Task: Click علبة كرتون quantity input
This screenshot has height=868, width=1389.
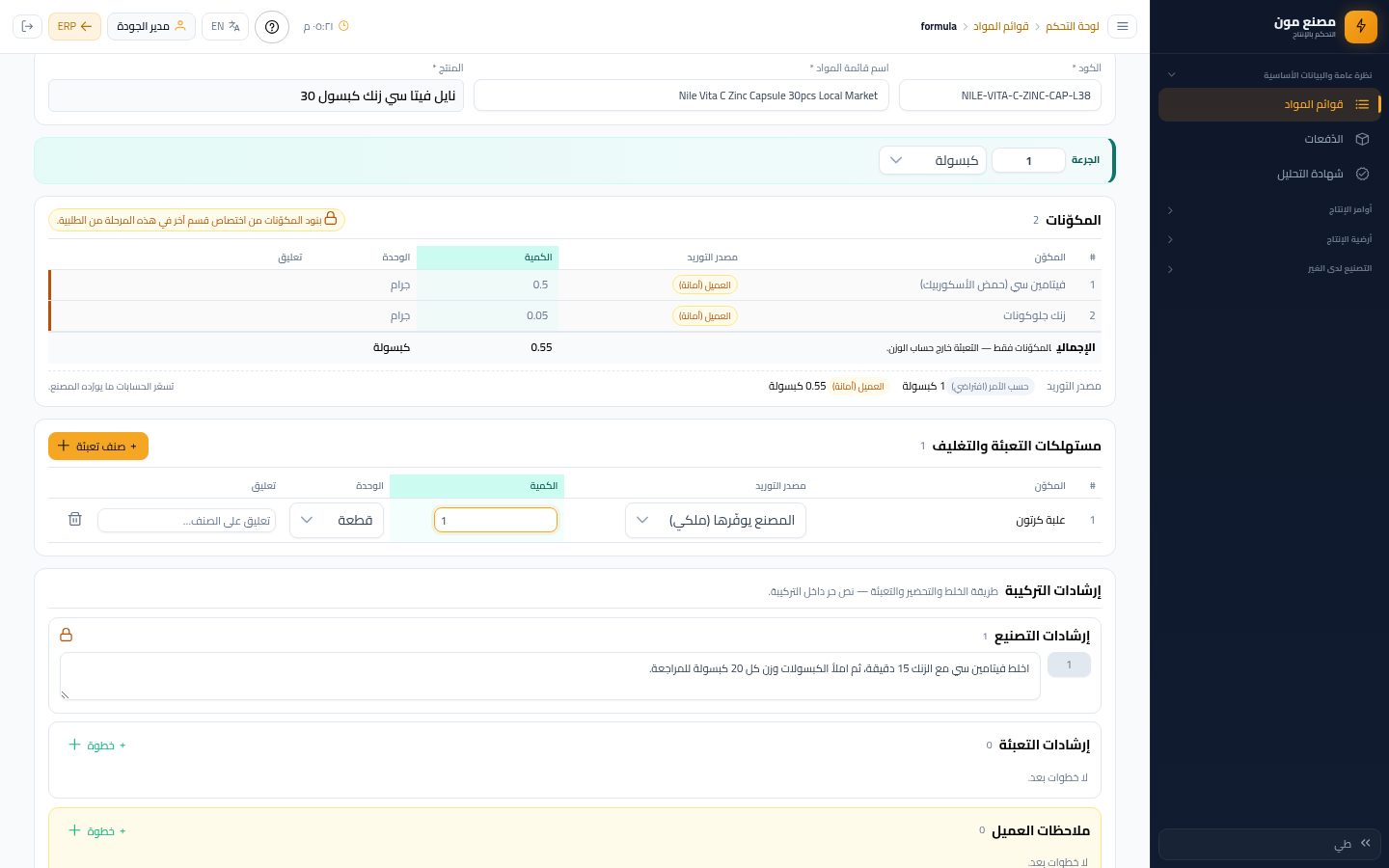Action: pyautogui.click(x=496, y=520)
